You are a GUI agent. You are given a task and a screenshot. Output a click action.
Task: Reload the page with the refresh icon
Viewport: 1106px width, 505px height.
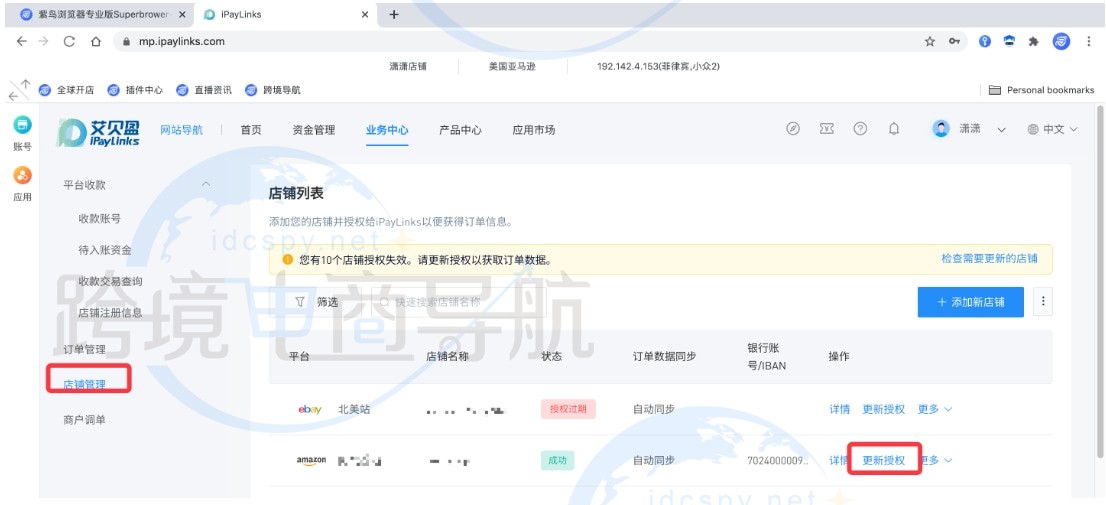(x=69, y=42)
